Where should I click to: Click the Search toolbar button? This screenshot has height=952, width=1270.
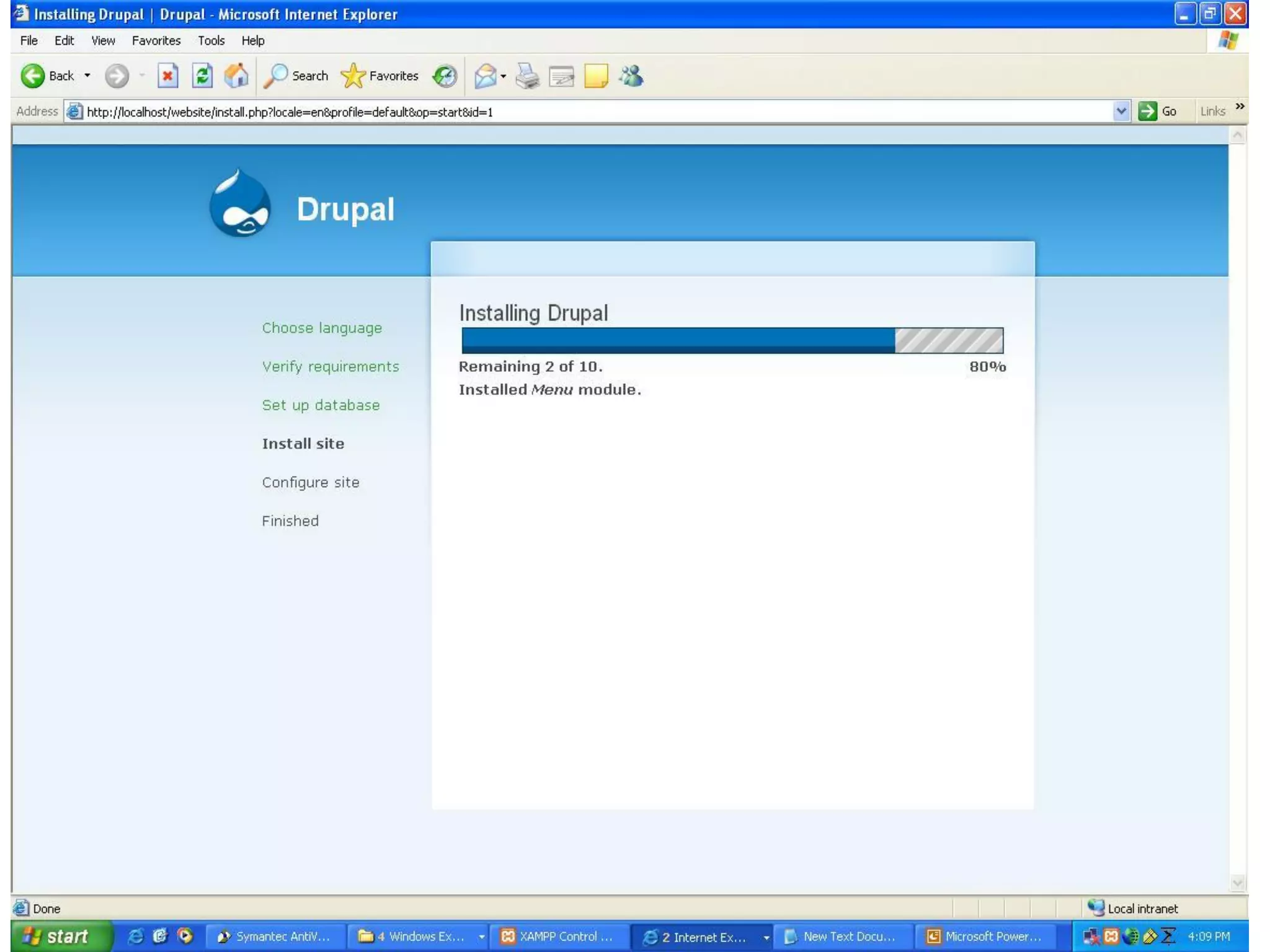296,76
